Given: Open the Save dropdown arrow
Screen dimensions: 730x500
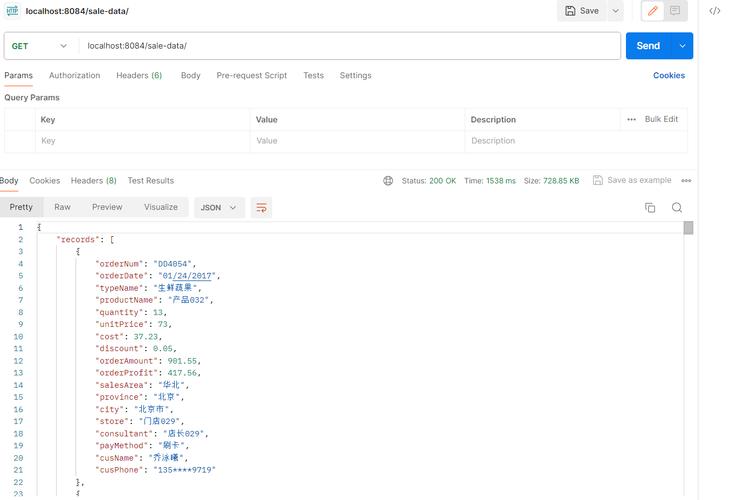Looking at the screenshot, I should point(615,11).
